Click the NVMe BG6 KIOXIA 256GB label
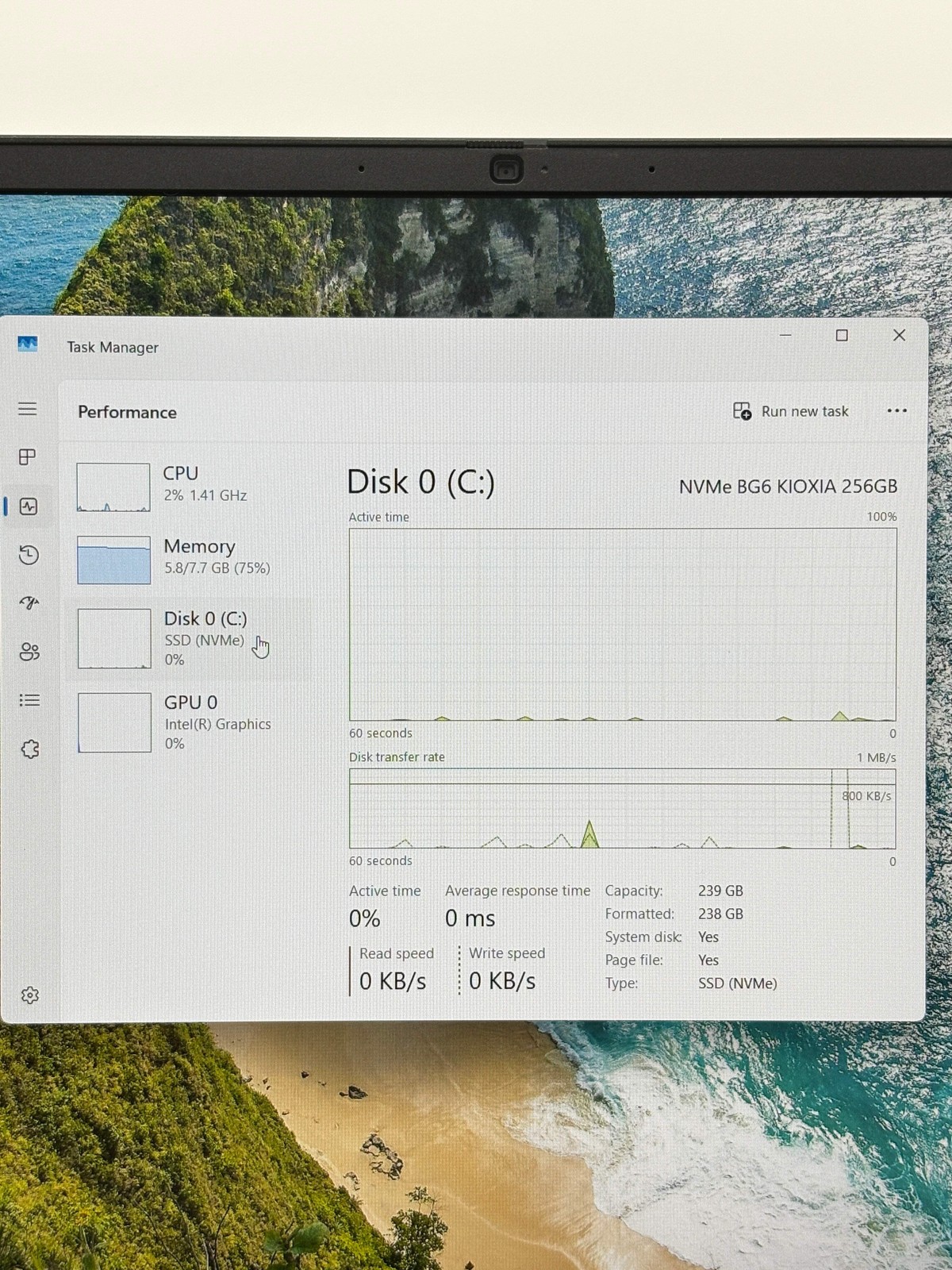This screenshot has height=1270, width=952. pyautogui.click(x=788, y=487)
